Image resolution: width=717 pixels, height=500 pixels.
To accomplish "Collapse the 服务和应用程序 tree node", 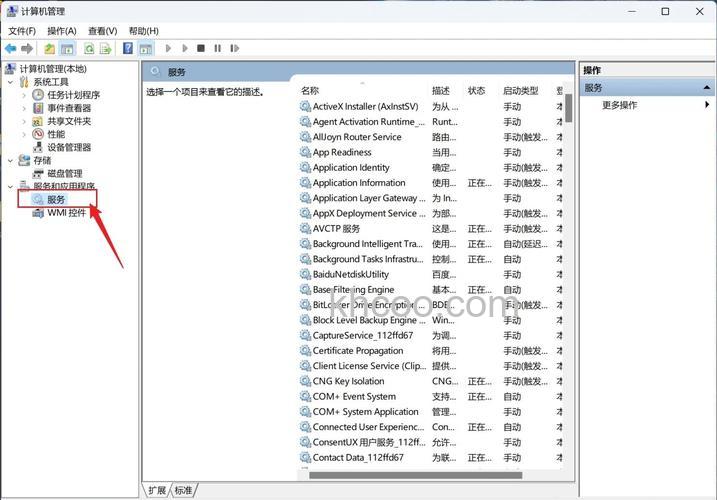I will [11, 187].
